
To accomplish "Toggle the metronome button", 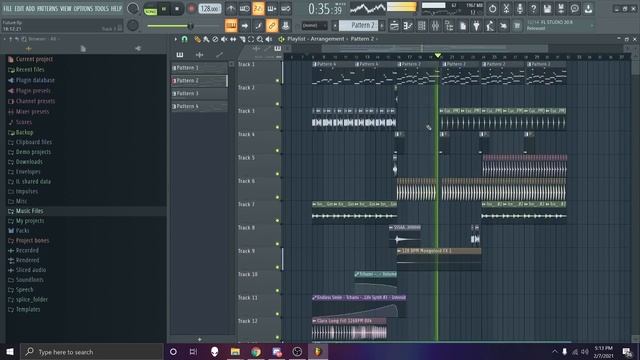I will click(x=231, y=9).
